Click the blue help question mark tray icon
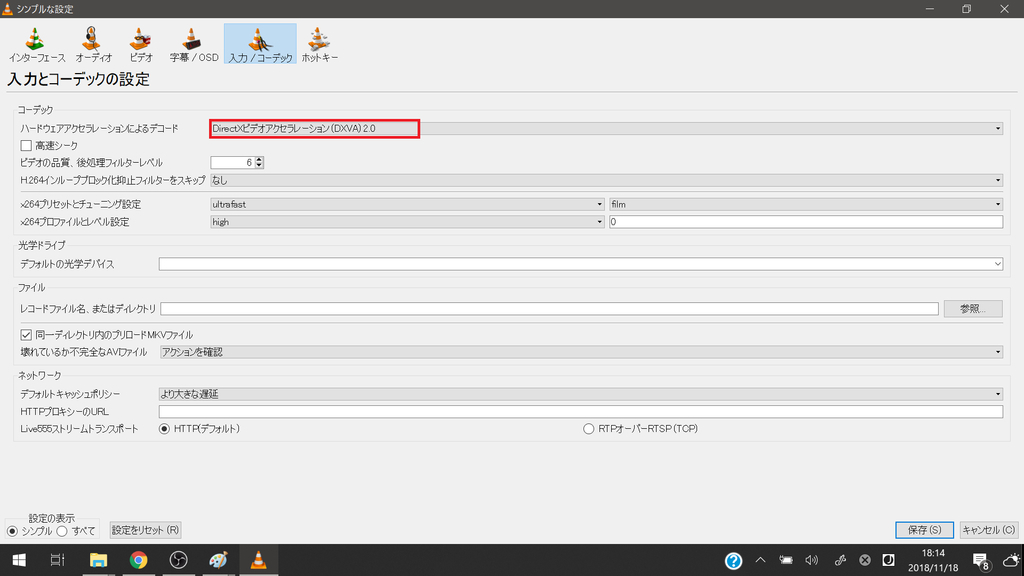 click(733, 560)
